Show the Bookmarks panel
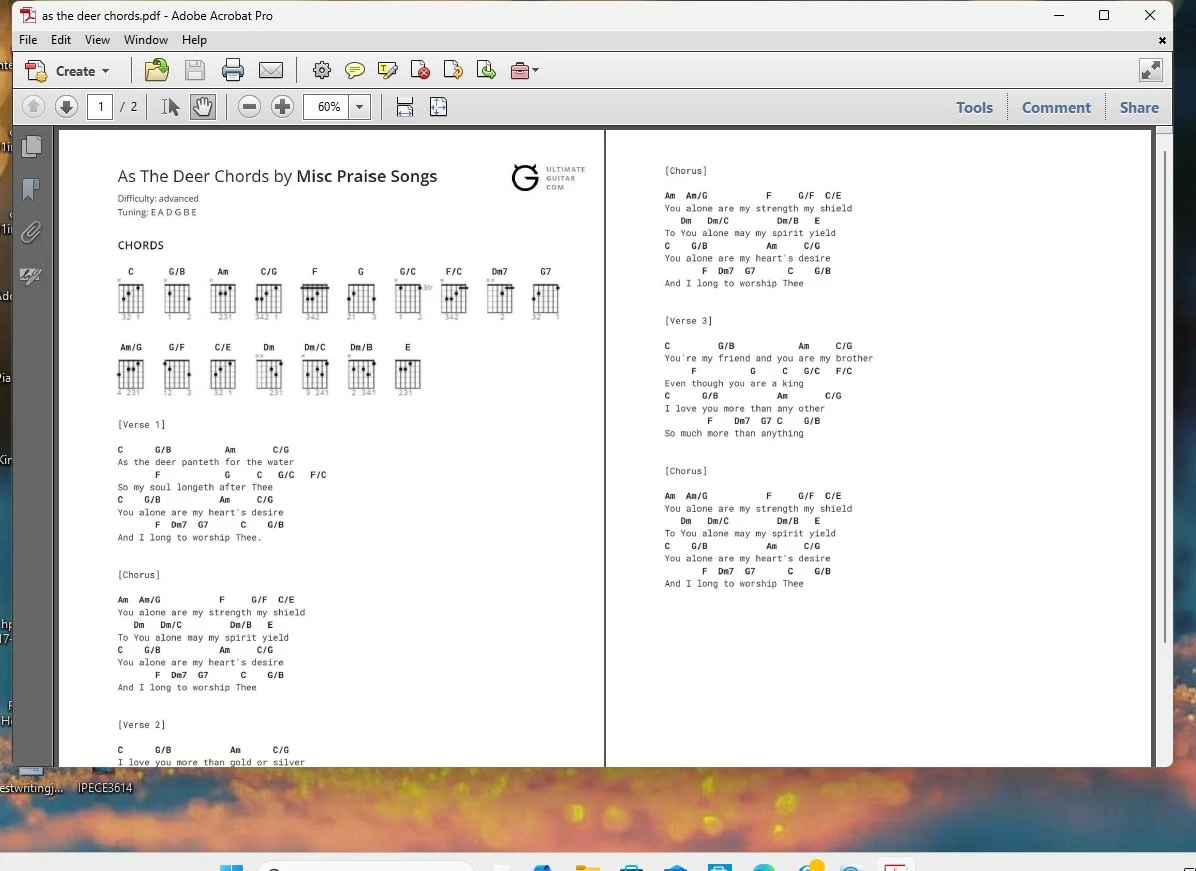The height and width of the screenshot is (871, 1196). click(x=31, y=189)
